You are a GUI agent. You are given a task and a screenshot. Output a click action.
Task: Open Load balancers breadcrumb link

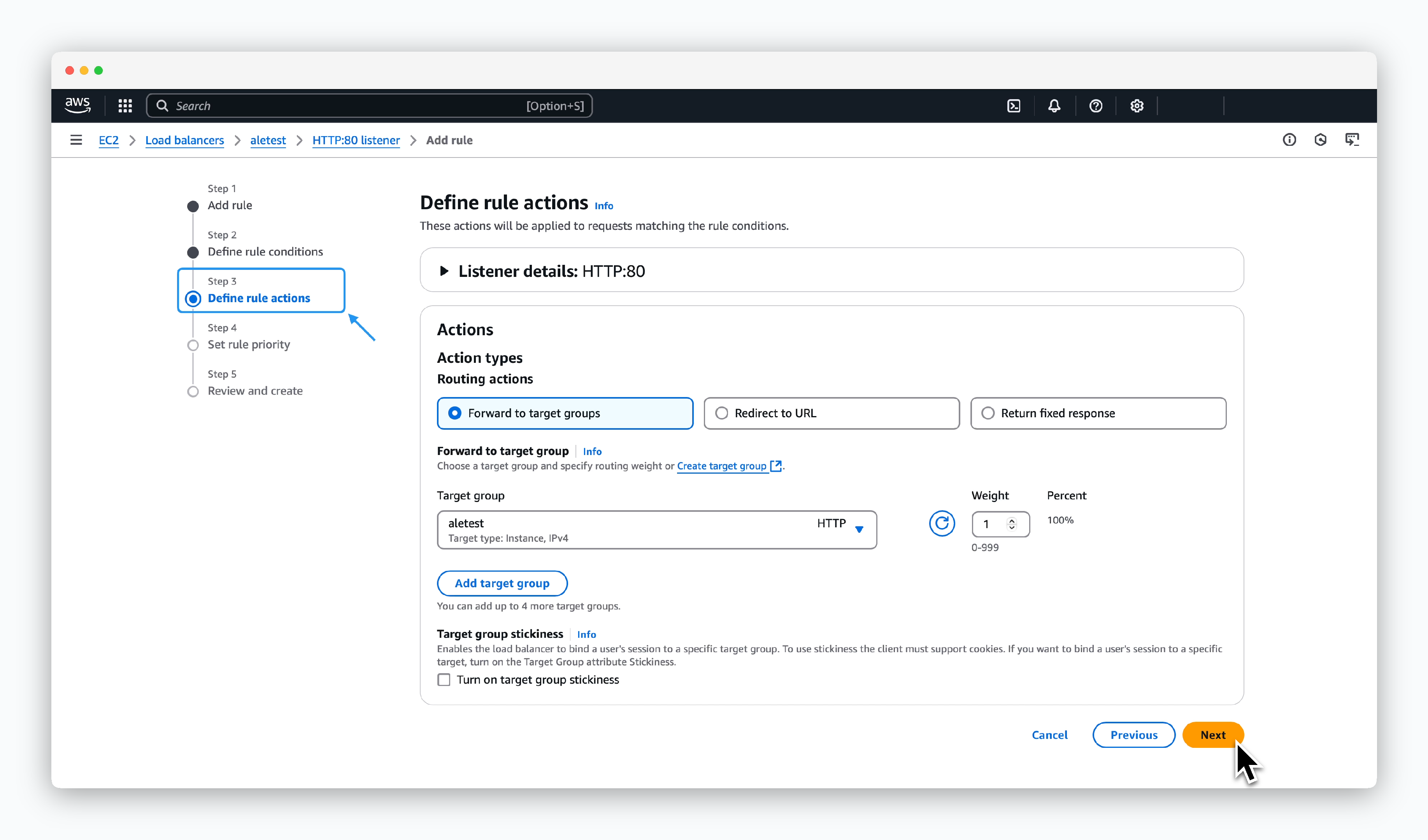[x=184, y=140]
